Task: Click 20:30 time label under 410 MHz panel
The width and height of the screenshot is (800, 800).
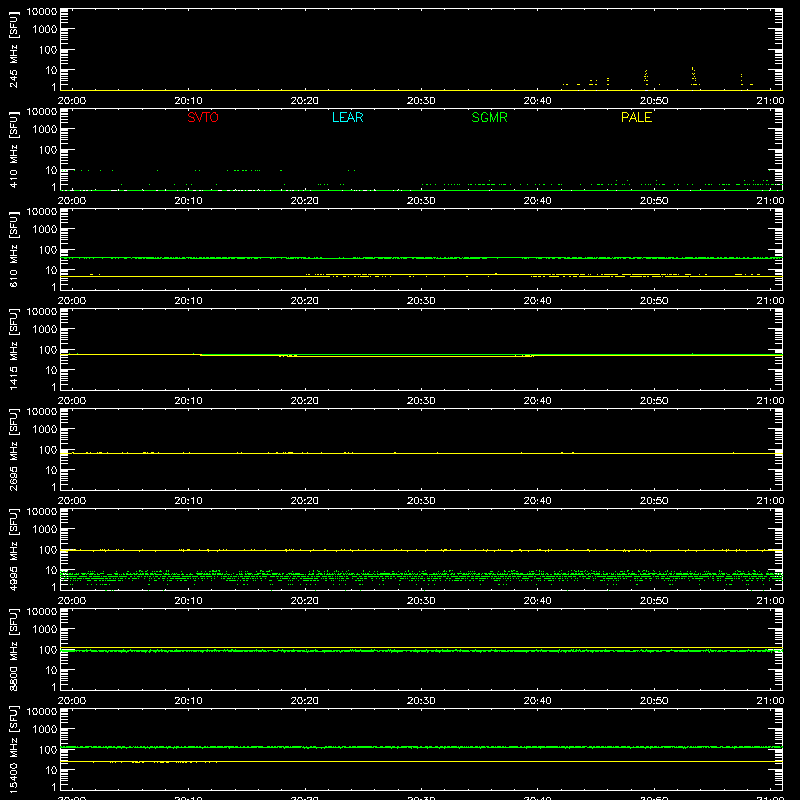Action: (421, 201)
